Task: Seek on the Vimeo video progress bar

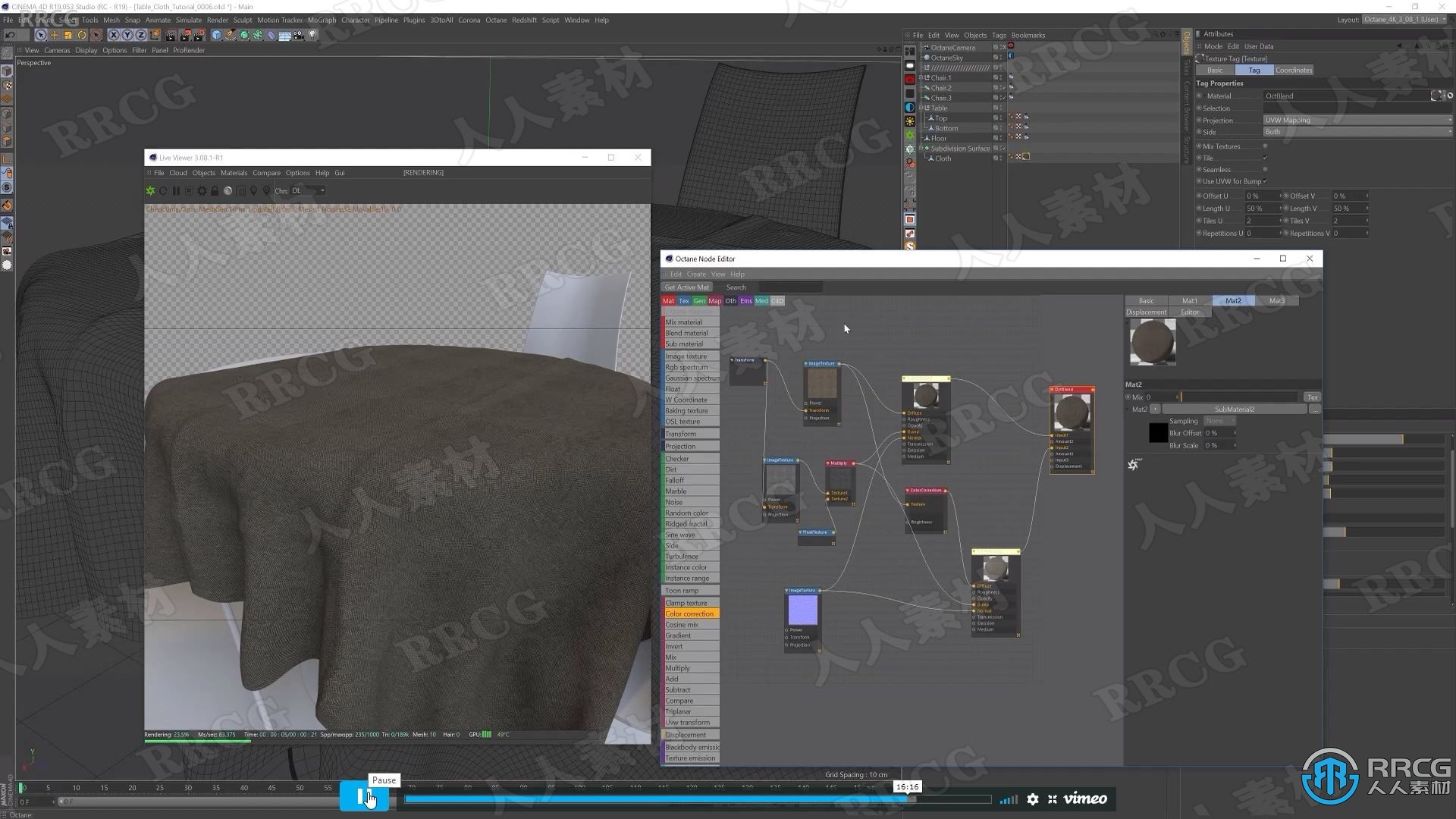Action: tap(698, 799)
